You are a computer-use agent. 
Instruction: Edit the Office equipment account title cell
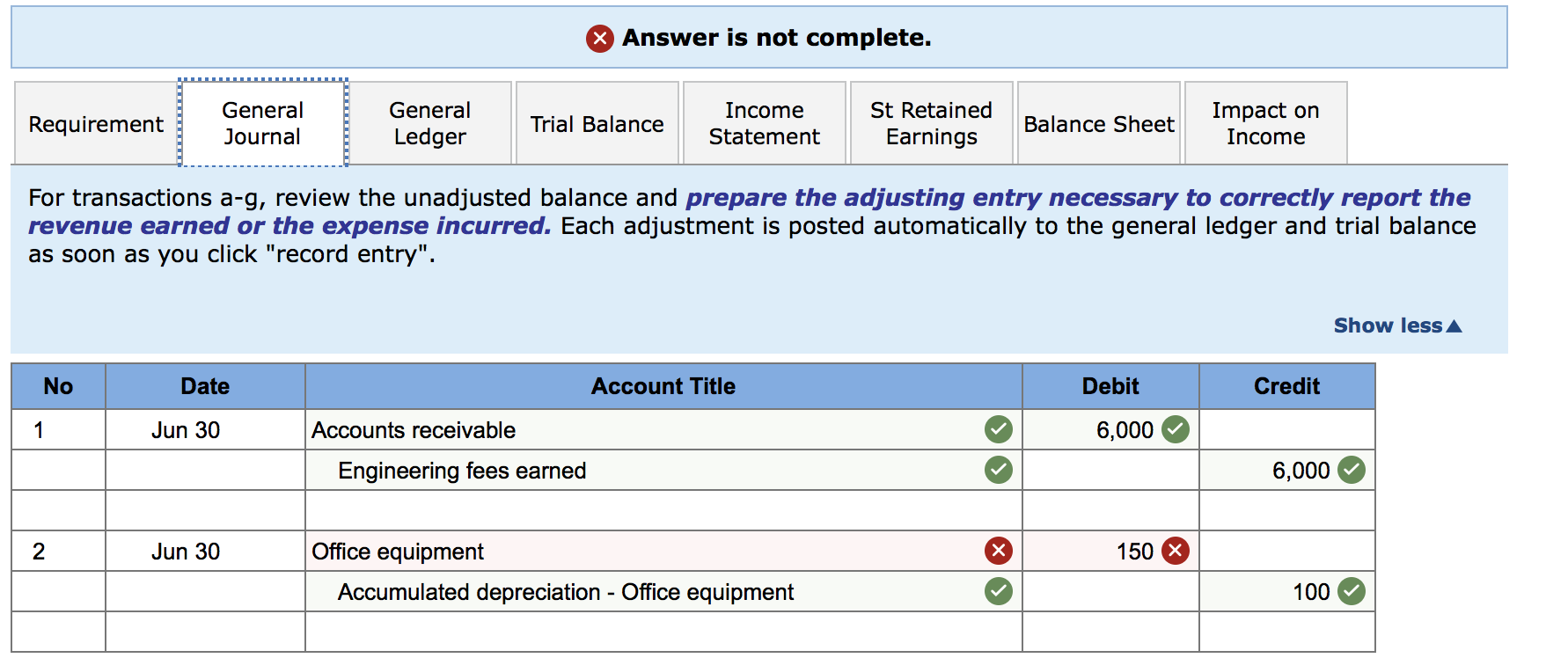click(663, 551)
